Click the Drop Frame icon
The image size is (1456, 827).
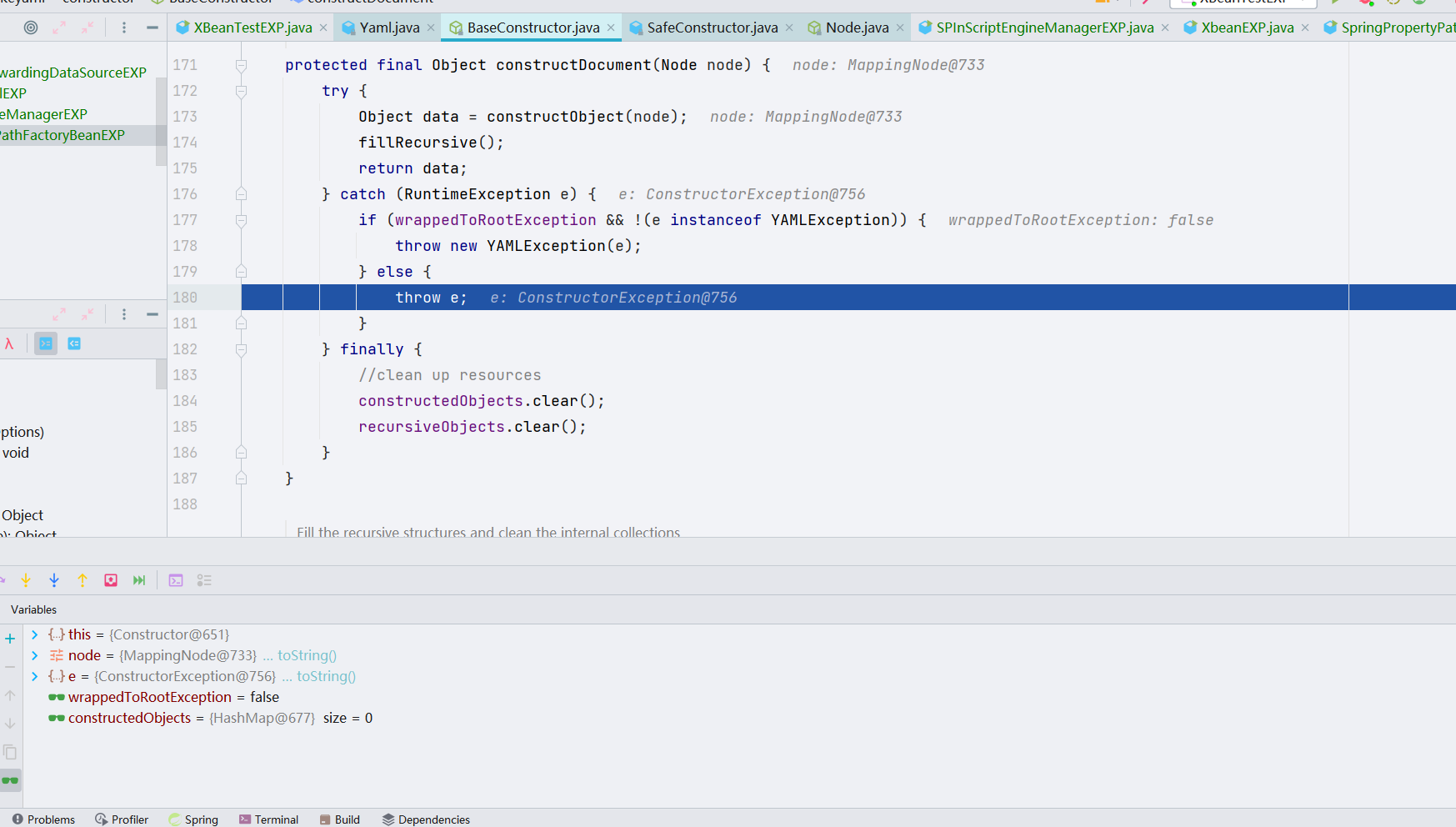(x=111, y=580)
